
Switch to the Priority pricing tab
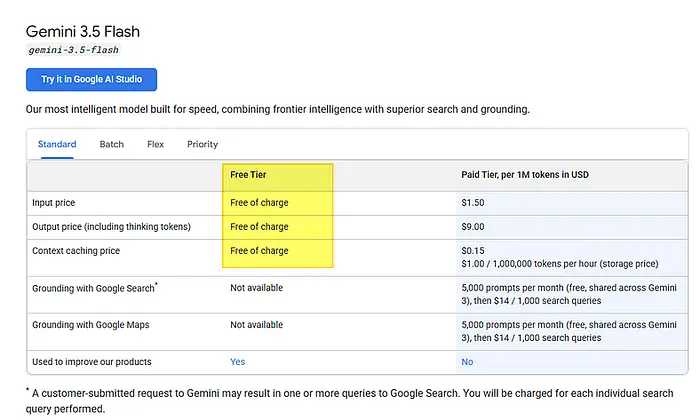(202, 144)
